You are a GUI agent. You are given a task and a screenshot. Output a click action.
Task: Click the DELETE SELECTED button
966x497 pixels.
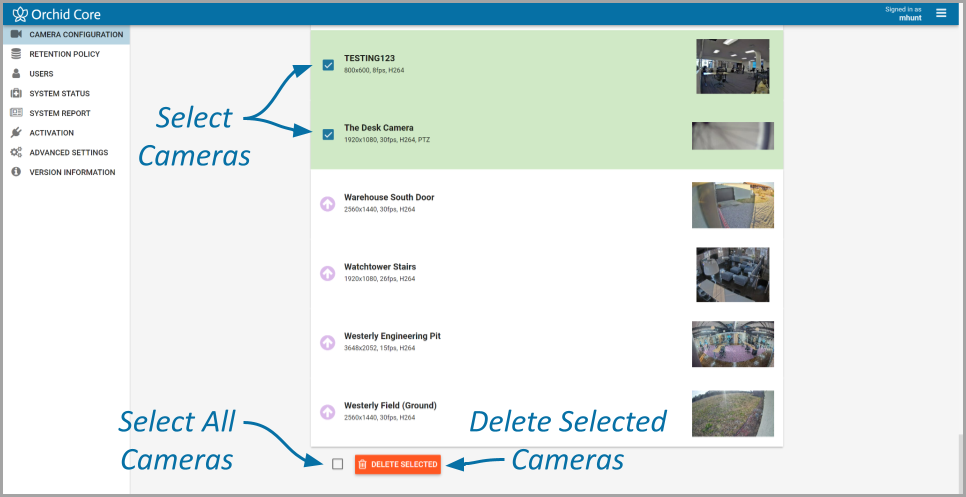tap(397, 464)
